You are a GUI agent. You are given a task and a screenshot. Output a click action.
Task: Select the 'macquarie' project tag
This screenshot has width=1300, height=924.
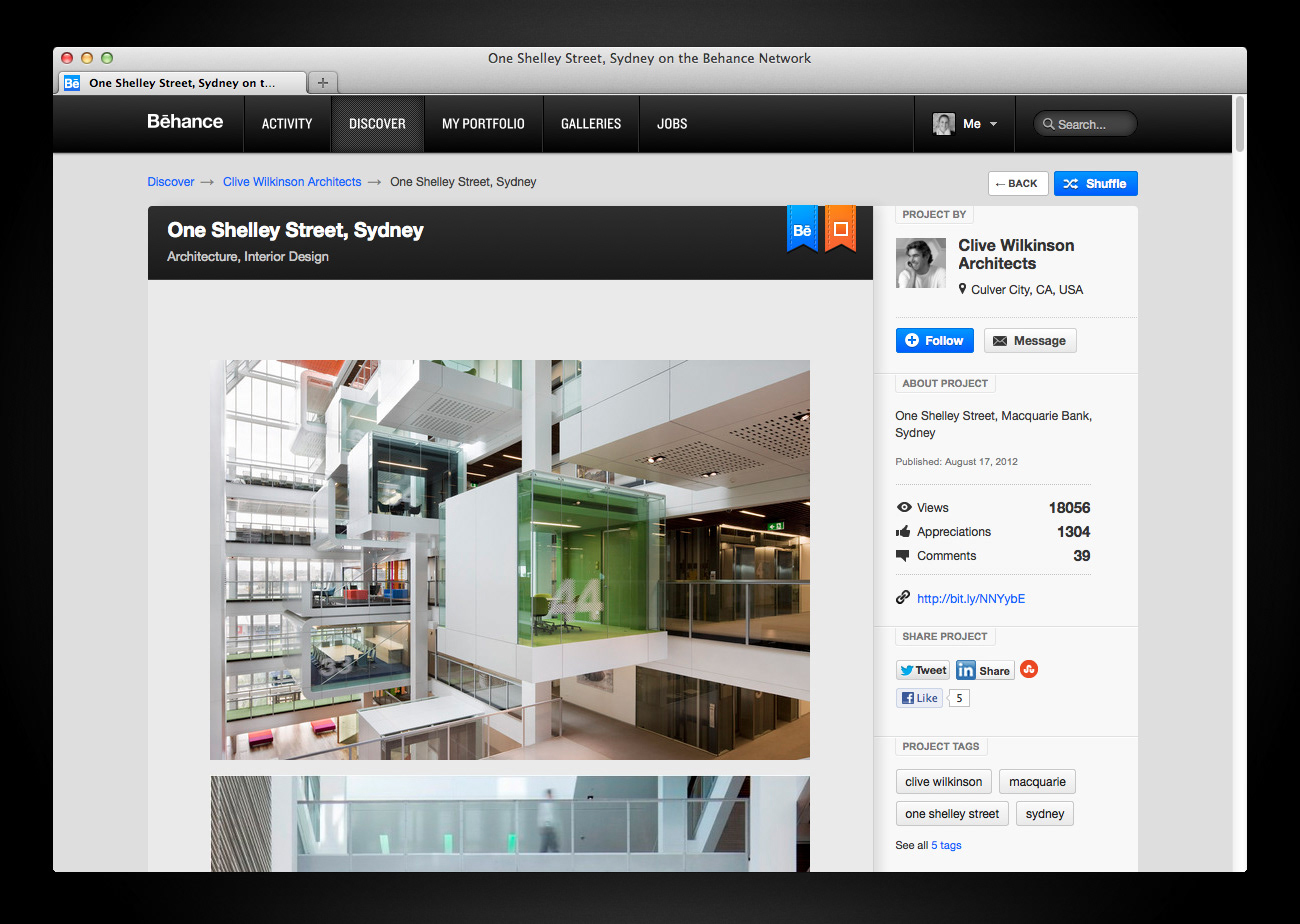pyautogui.click(x=1037, y=782)
